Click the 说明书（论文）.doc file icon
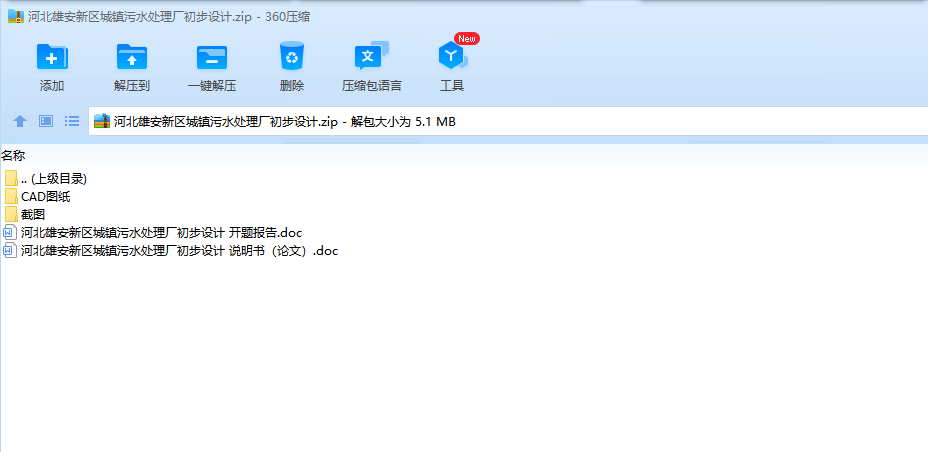This screenshot has width=928, height=452. click(x=10, y=251)
